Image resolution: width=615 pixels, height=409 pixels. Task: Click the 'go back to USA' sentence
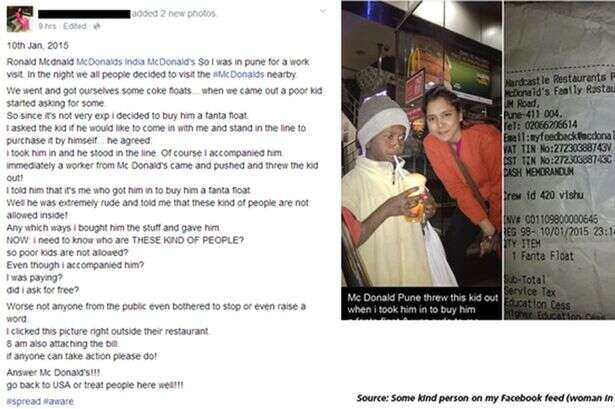point(95,385)
